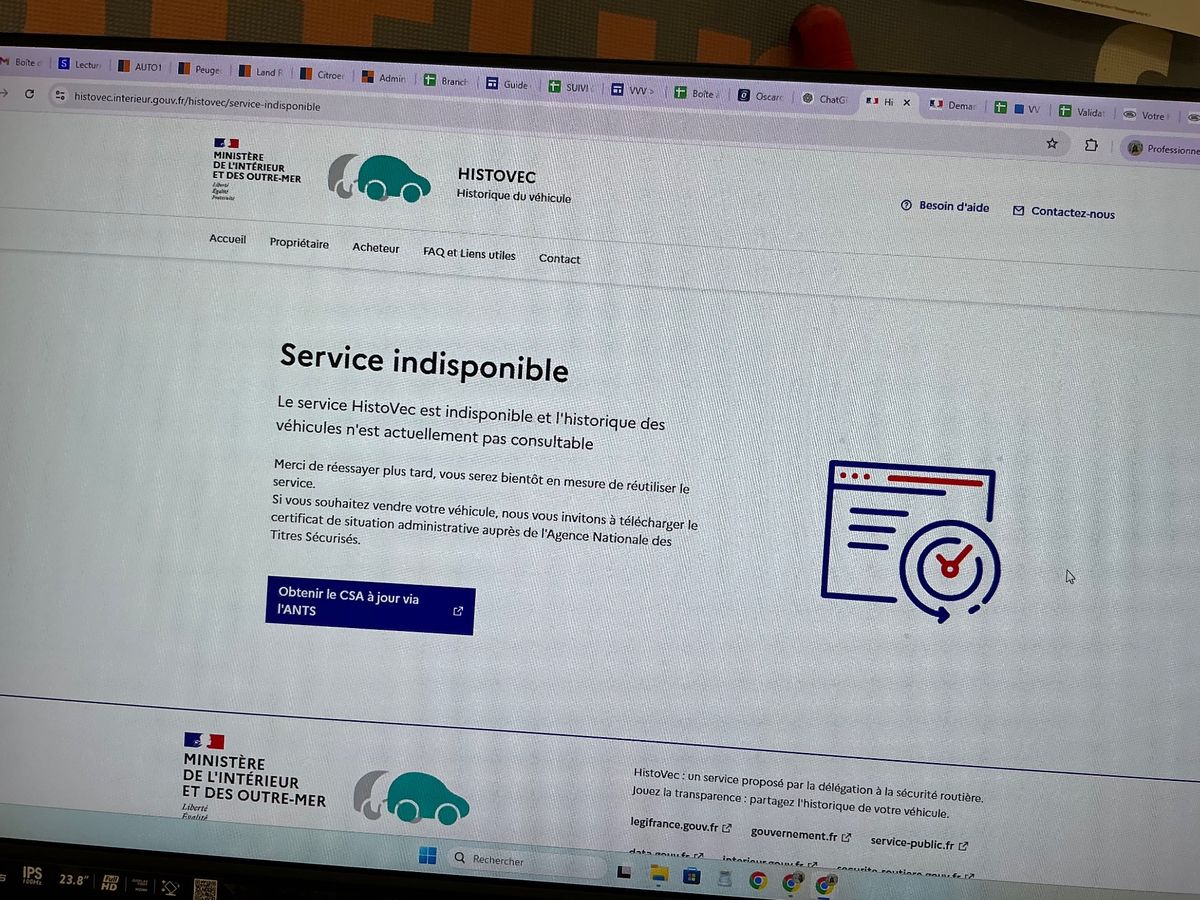Click the footer Ministère de l'Intérieur logo
Screen dimensions: 1200x900
[254, 777]
